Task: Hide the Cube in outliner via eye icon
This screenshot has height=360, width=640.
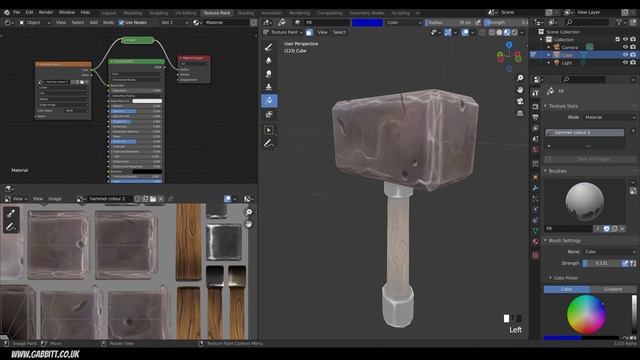Action: (x=625, y=55)
